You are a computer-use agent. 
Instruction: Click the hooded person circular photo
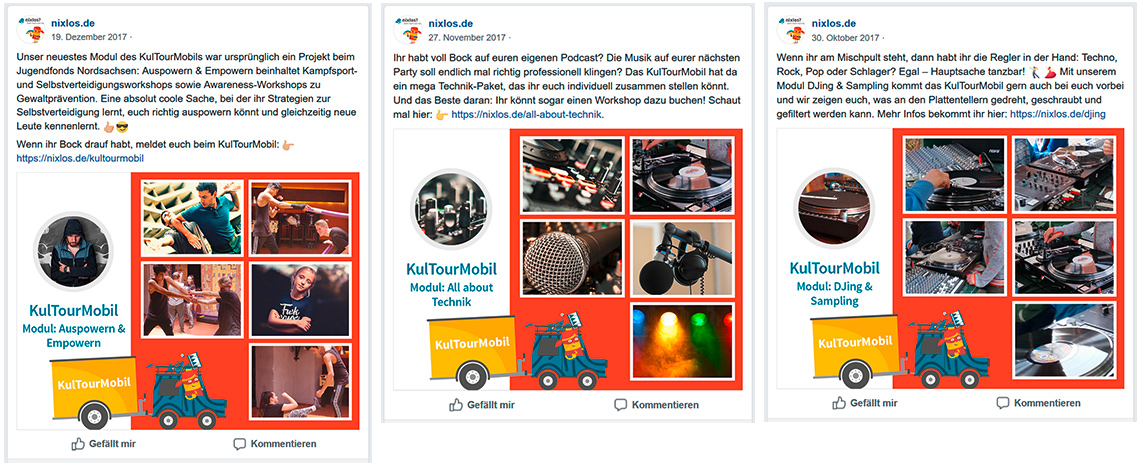(x=73, y=251)
